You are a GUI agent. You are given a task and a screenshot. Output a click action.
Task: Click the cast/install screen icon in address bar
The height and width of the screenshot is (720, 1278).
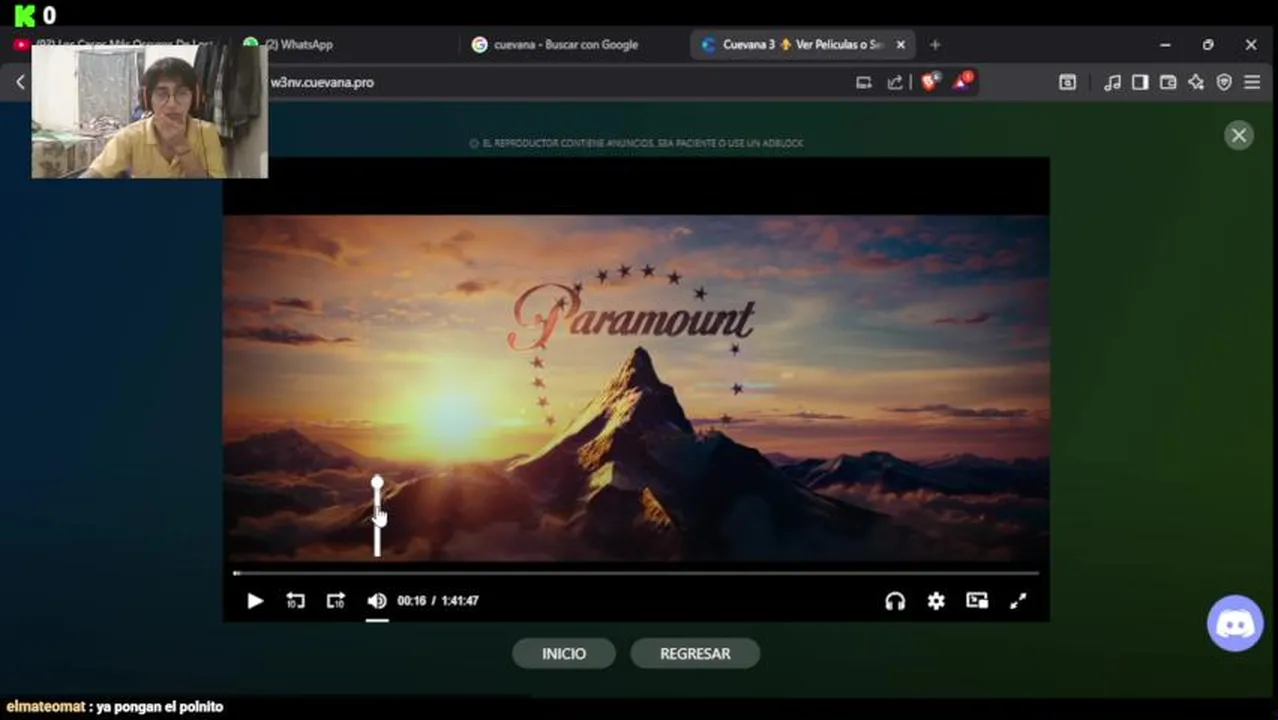(864, 83)
